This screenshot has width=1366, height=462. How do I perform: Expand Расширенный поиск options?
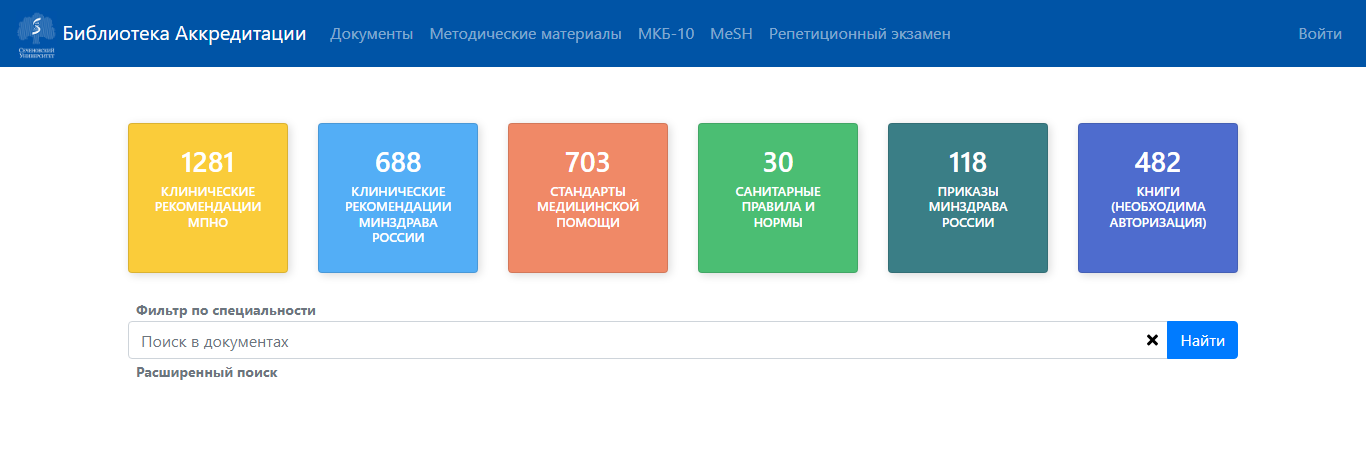point(207,372)
